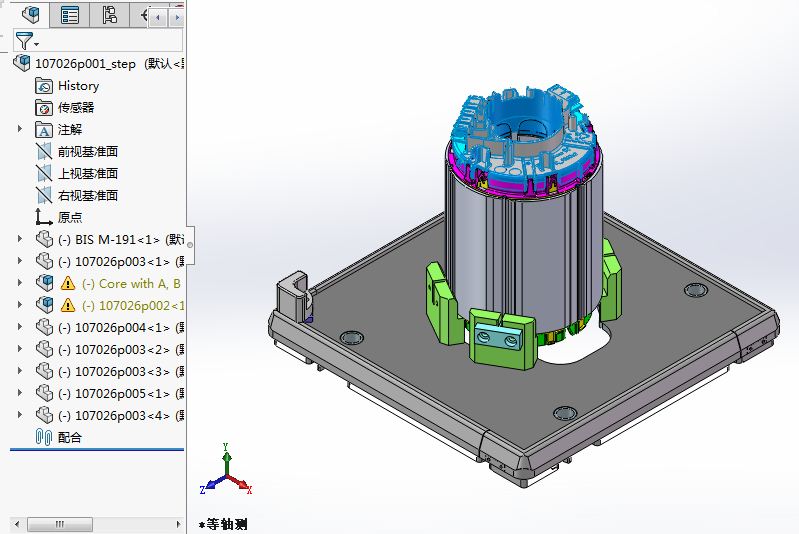Select the (-) BIS M-191<1> label
This screenshot has height=534, width=799.
click(x=109, y=239)
